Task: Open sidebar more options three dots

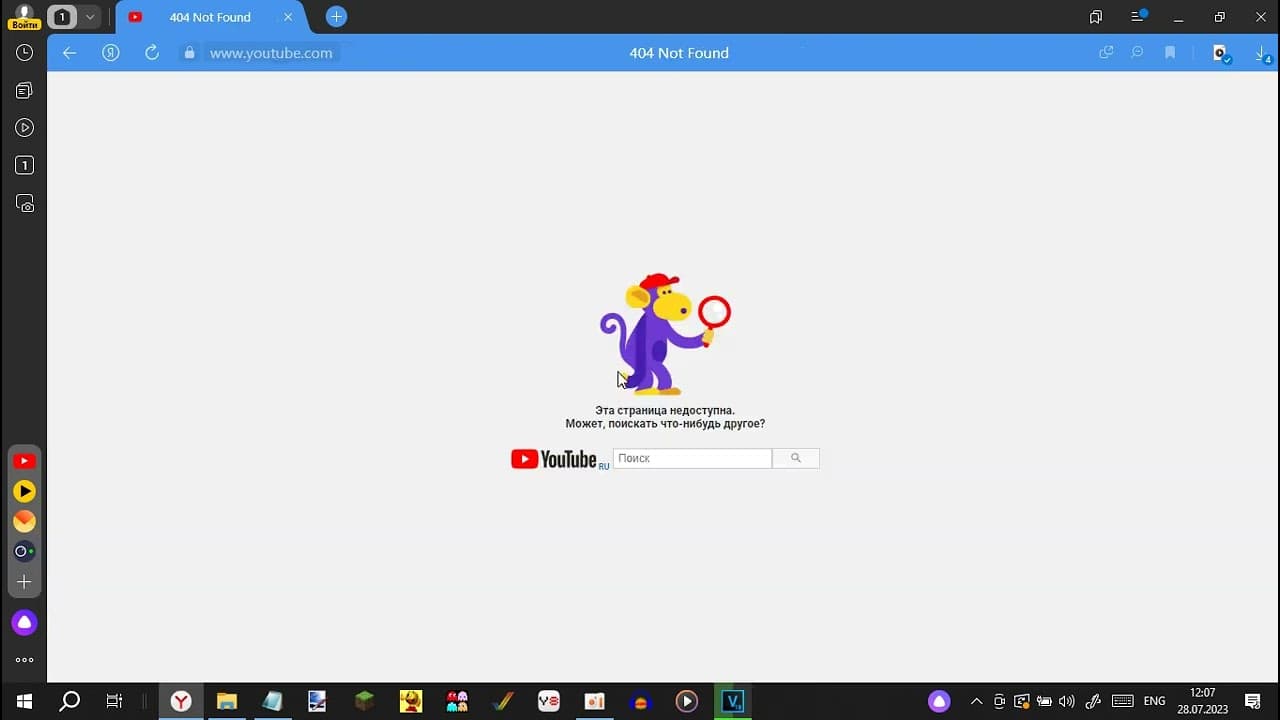Action: pos(24,660)
